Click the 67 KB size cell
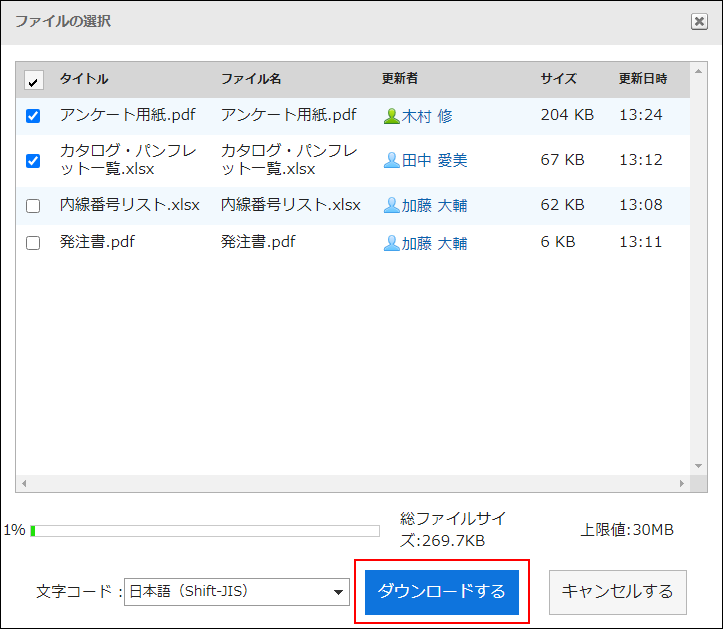Screen dimensions: 723x629 pyautogui.click(x=563, y=160)
